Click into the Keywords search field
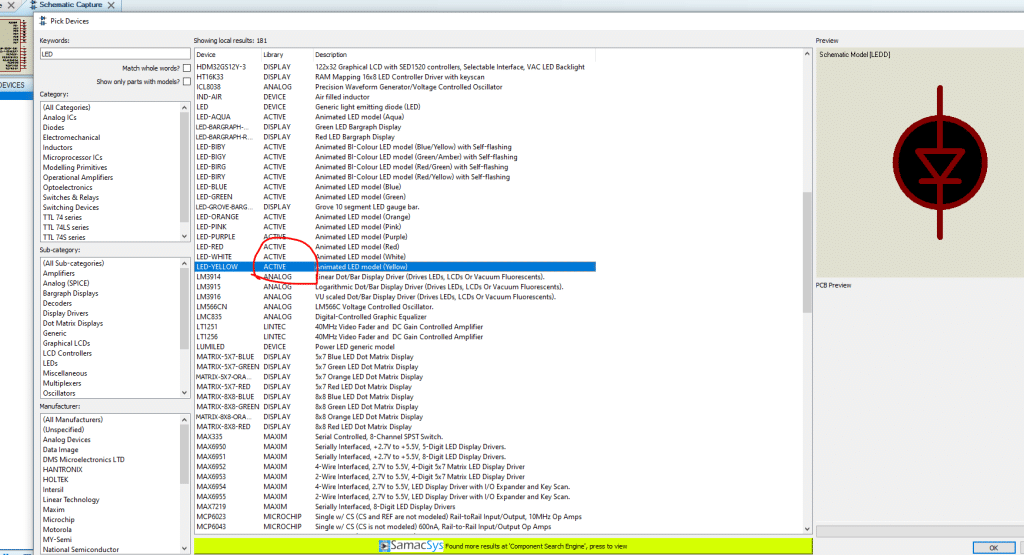Image resolution: width=1024 pixels, height=555 pixels. [114, 54]
